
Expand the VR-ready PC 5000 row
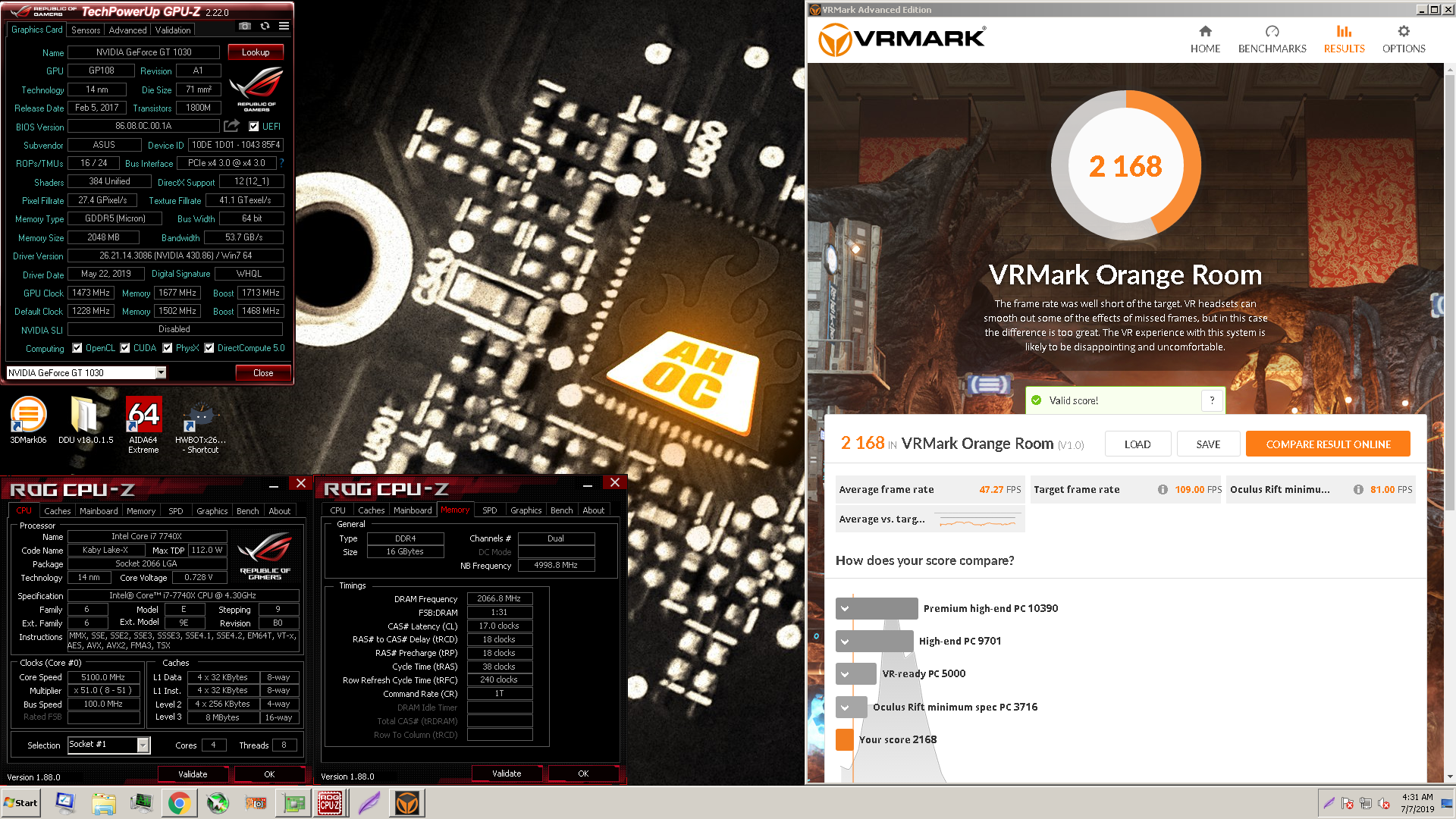[x=845, y=673]
